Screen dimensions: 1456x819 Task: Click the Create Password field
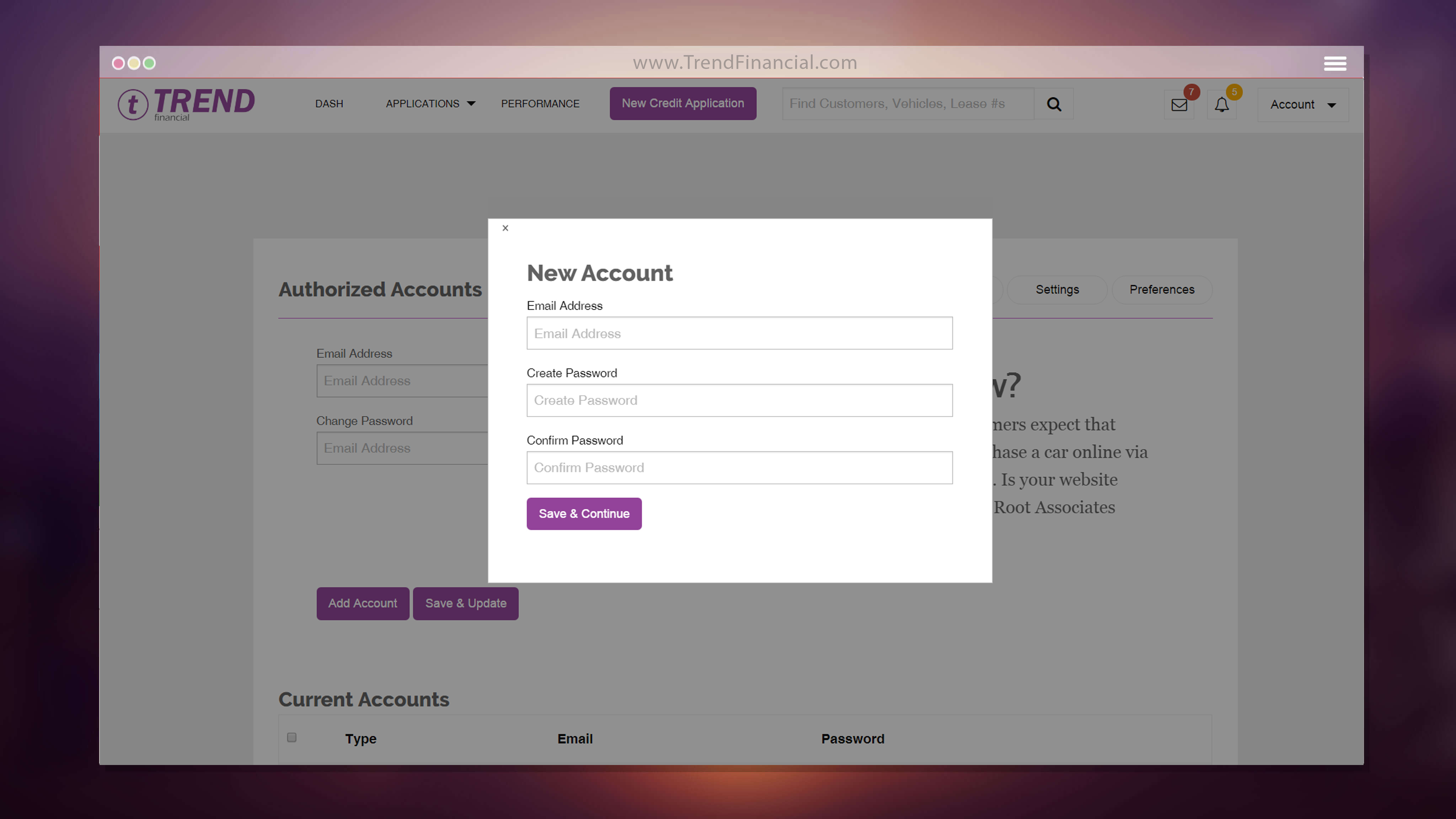(x=739, y=401)
